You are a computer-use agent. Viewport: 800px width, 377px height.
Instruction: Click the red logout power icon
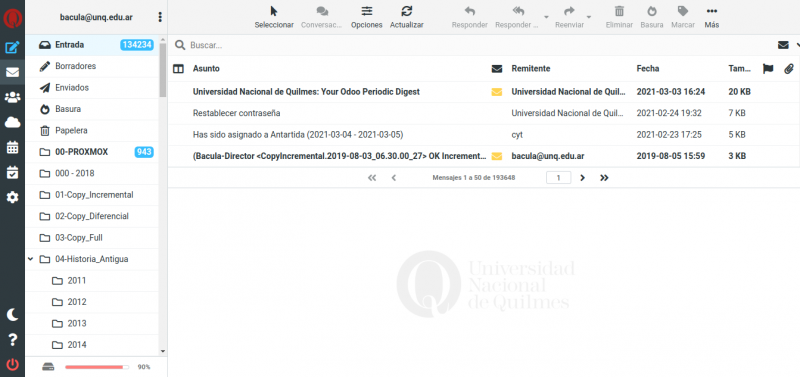(12, 364)
